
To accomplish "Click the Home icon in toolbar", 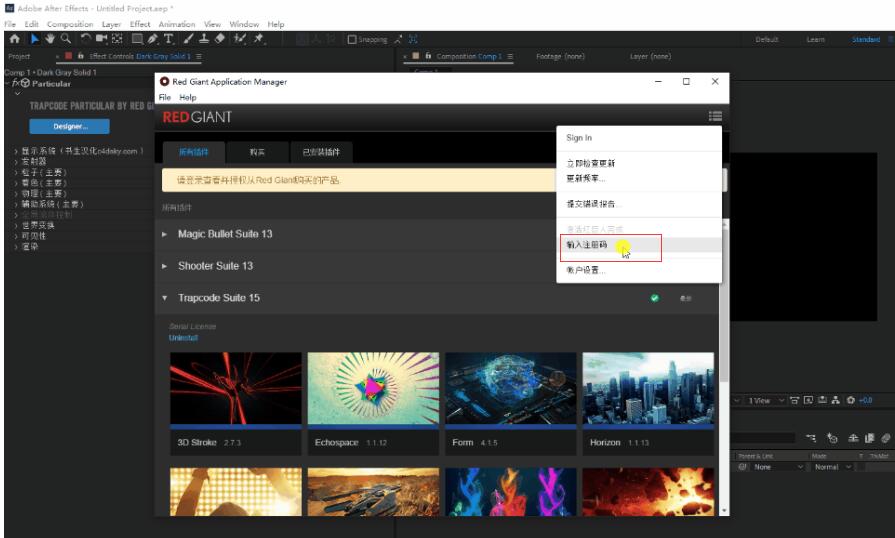I will [x=14, y=39].
